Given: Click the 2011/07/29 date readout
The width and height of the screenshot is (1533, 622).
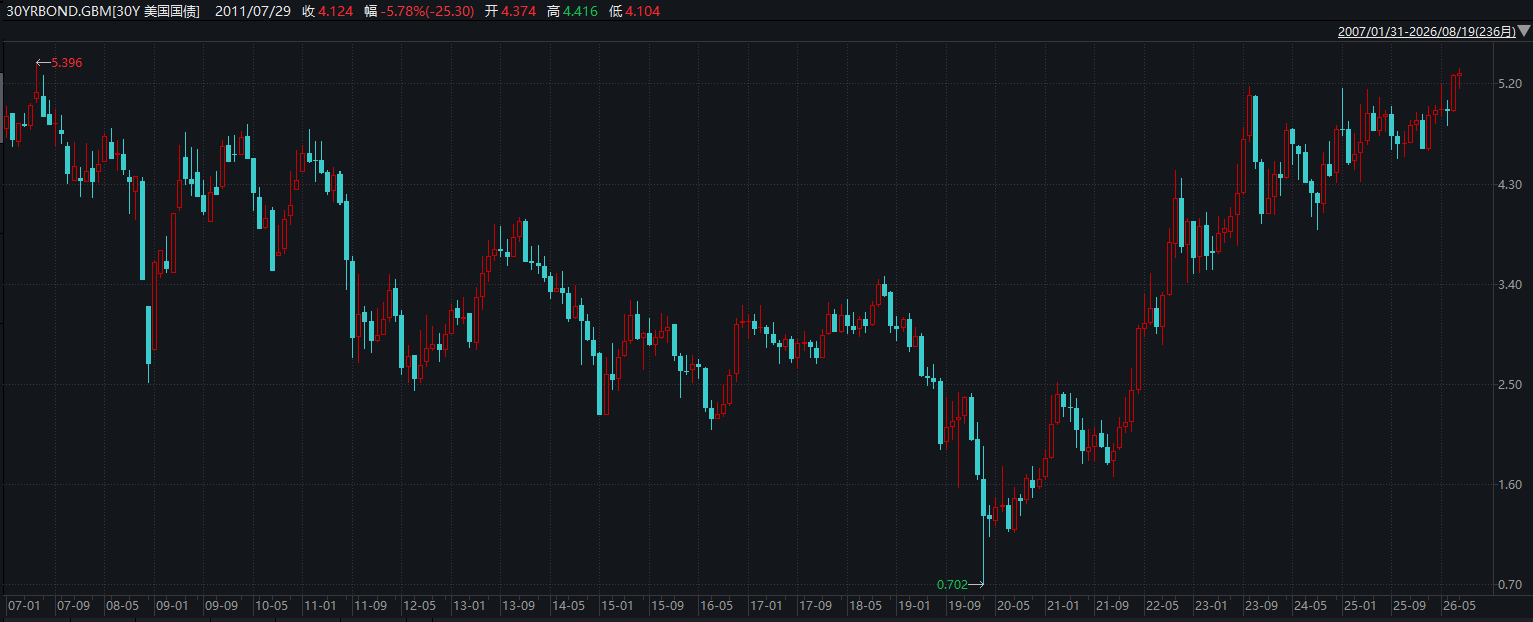Looking at the screenshot, I should 253,11.
